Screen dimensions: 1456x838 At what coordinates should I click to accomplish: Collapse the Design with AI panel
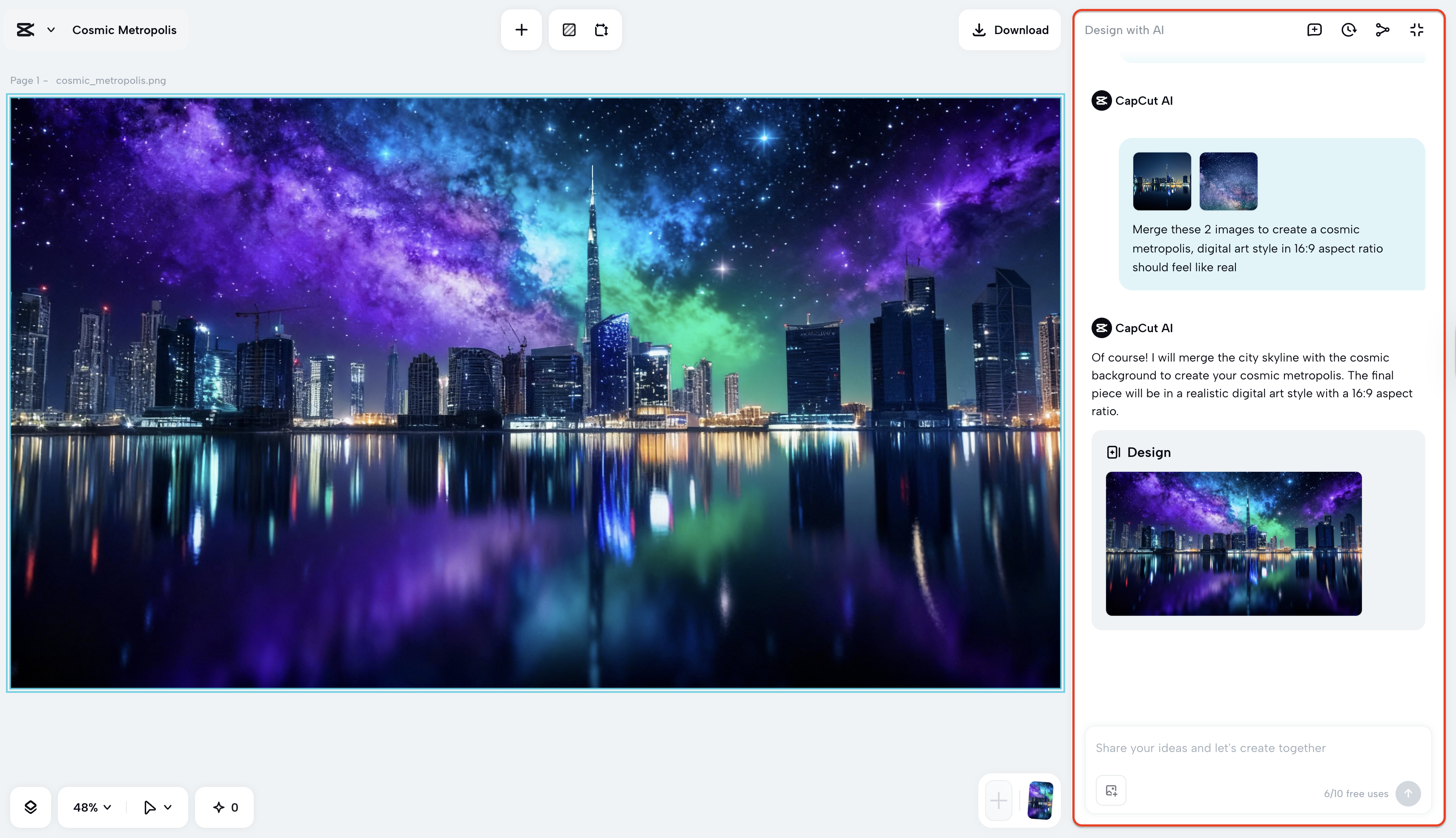[x=1416, y=29]
